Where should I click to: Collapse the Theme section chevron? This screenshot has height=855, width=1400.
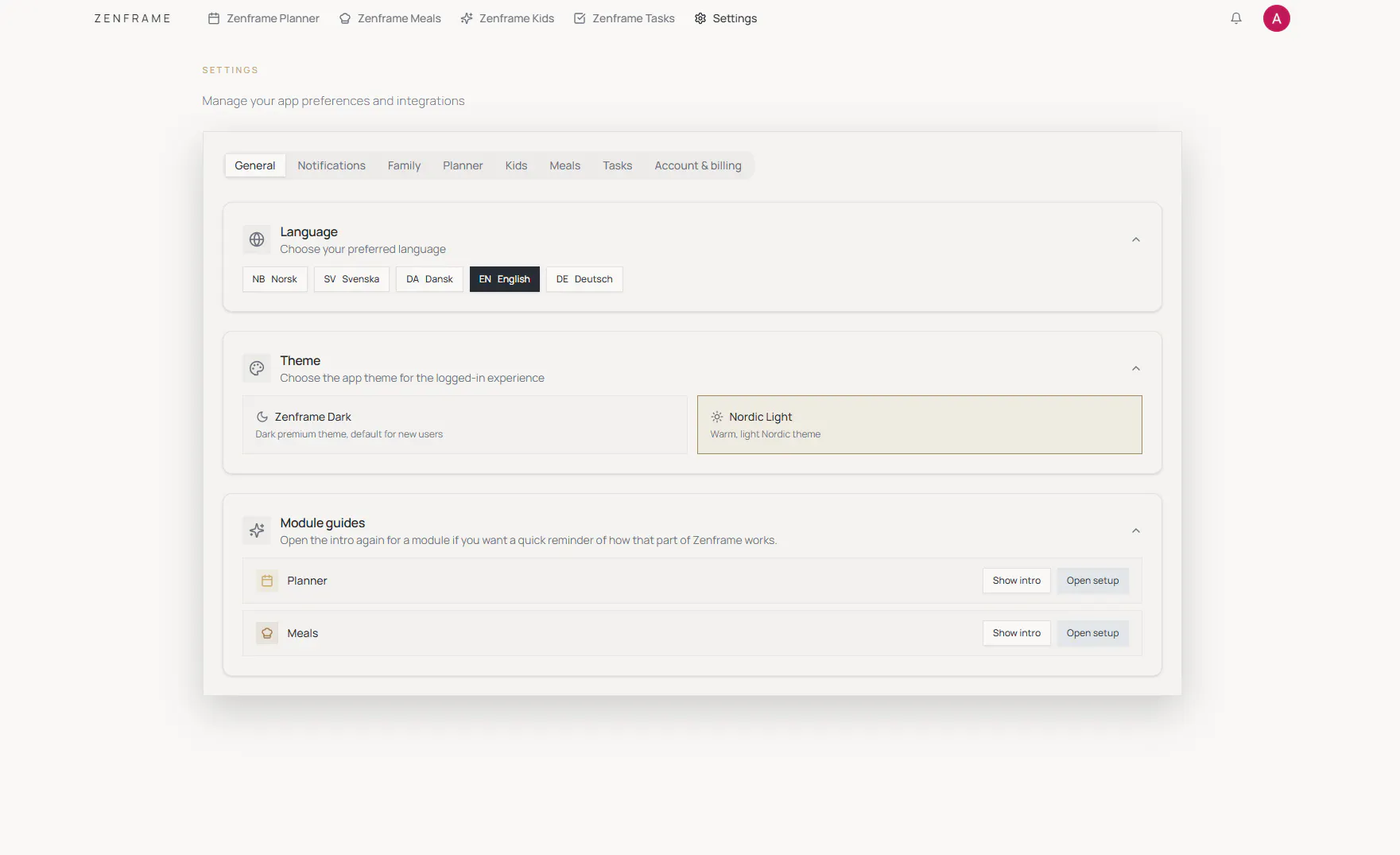tap(1135, 368)
